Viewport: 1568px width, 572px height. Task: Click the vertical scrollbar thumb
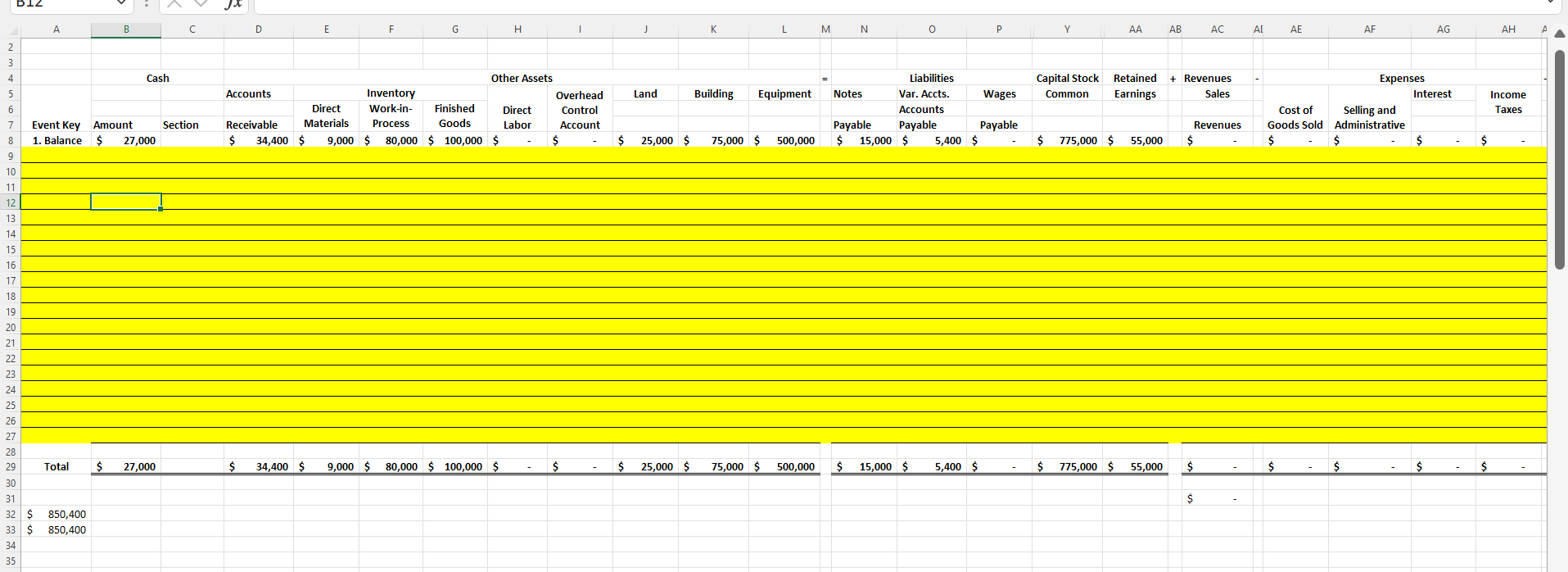[1559, 160]
